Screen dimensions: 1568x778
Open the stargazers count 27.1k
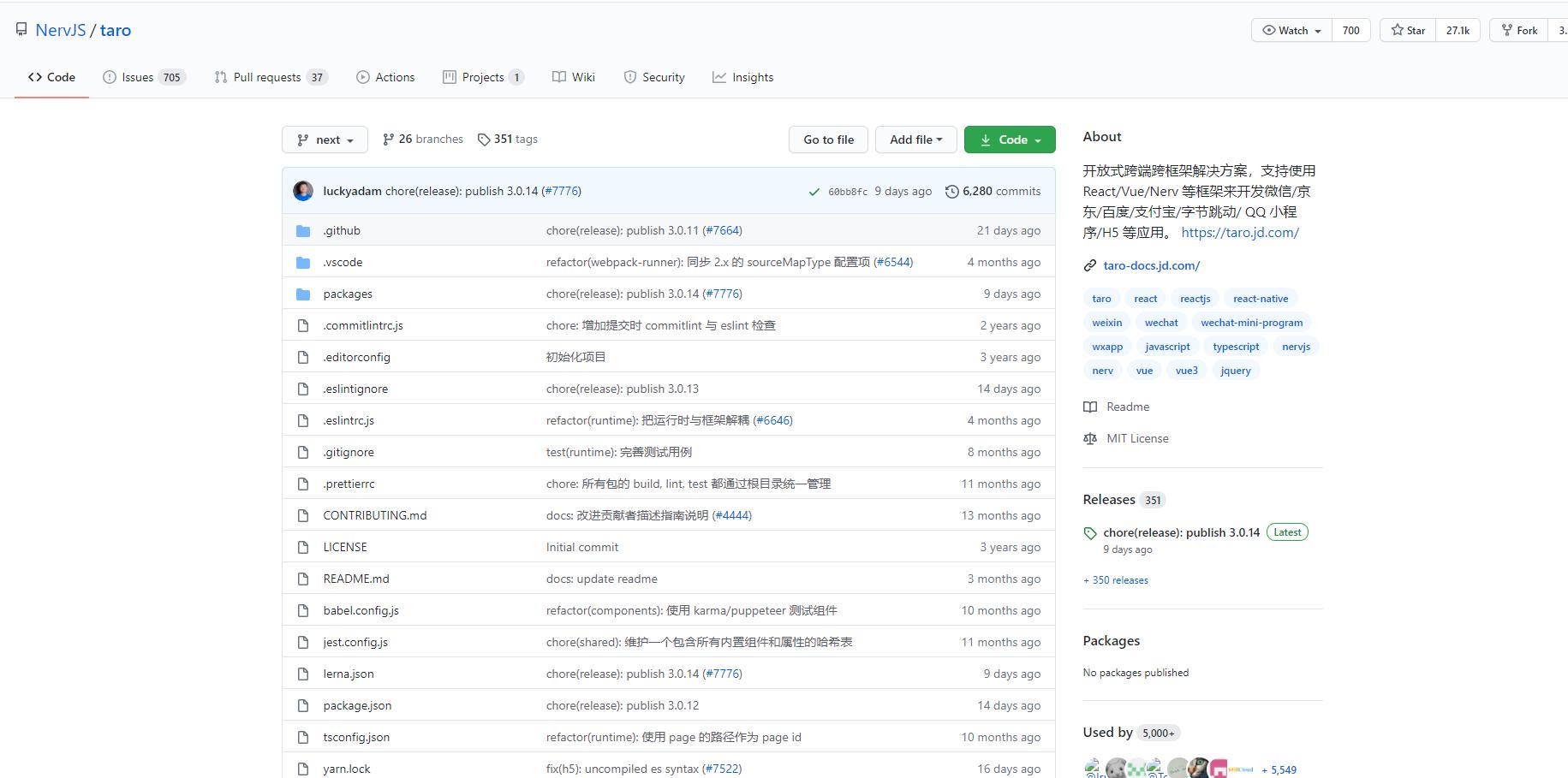pos(1458,30)
